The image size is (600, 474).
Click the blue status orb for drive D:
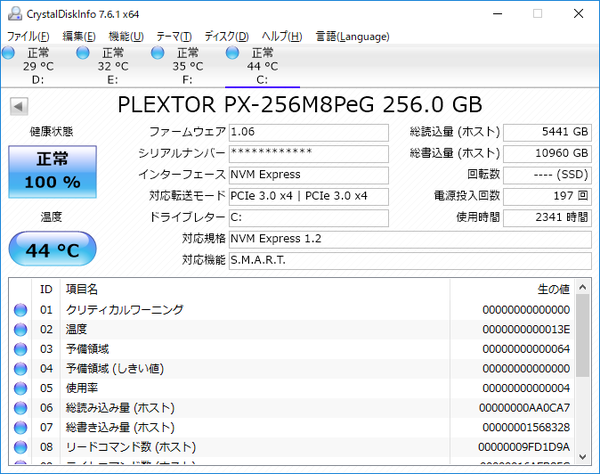click(x=8, y=52)
